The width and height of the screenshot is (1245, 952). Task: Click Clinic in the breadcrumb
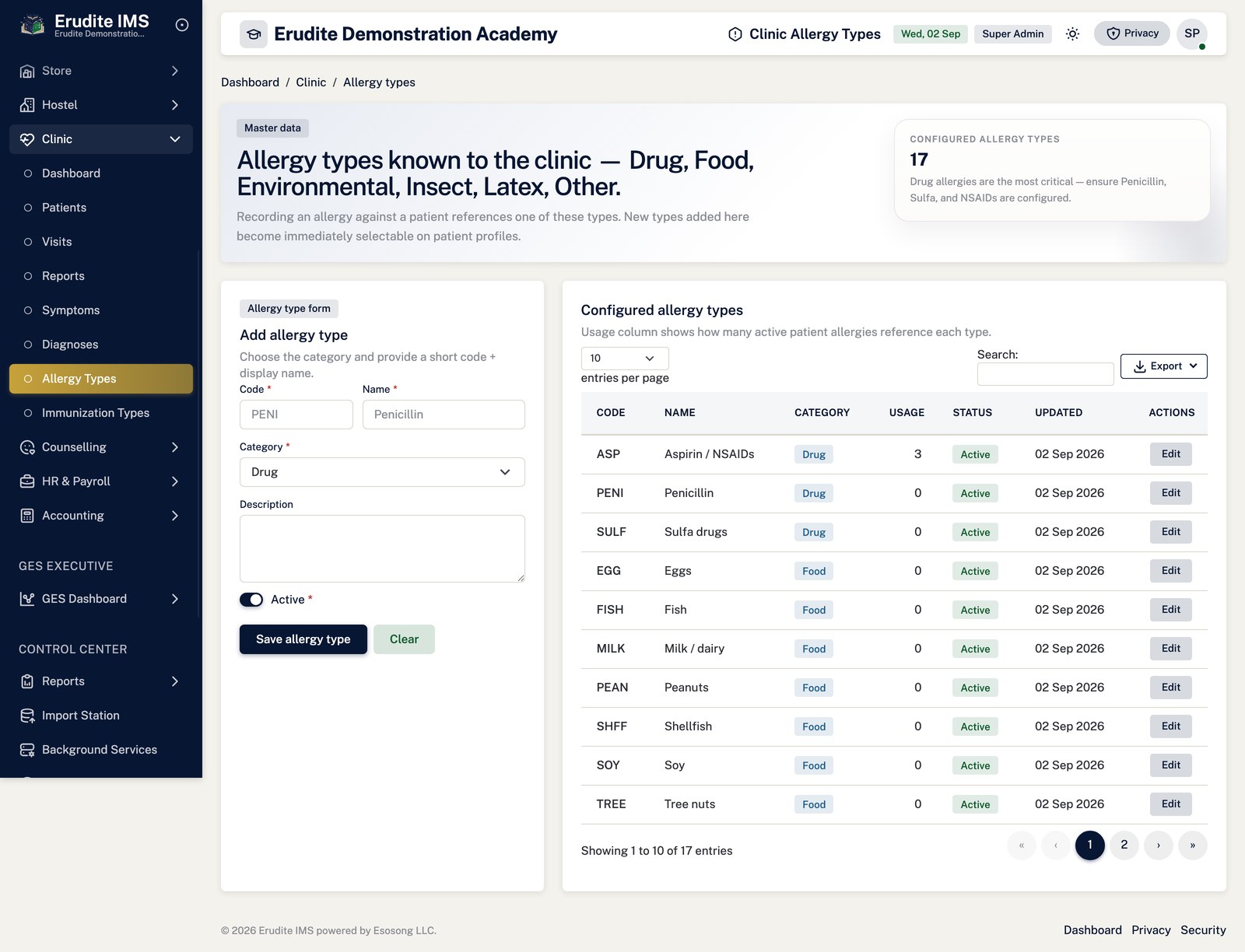pyautogui.click(x=310, y=82)
